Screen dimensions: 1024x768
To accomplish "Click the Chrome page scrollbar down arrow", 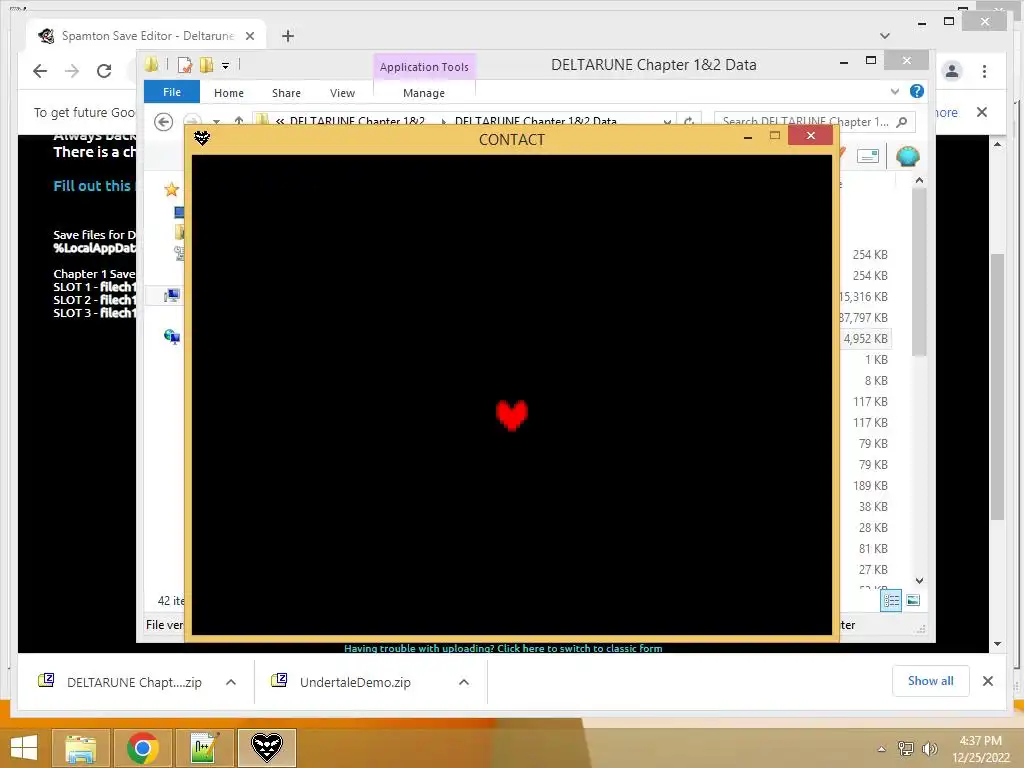I will click(997, 644).
